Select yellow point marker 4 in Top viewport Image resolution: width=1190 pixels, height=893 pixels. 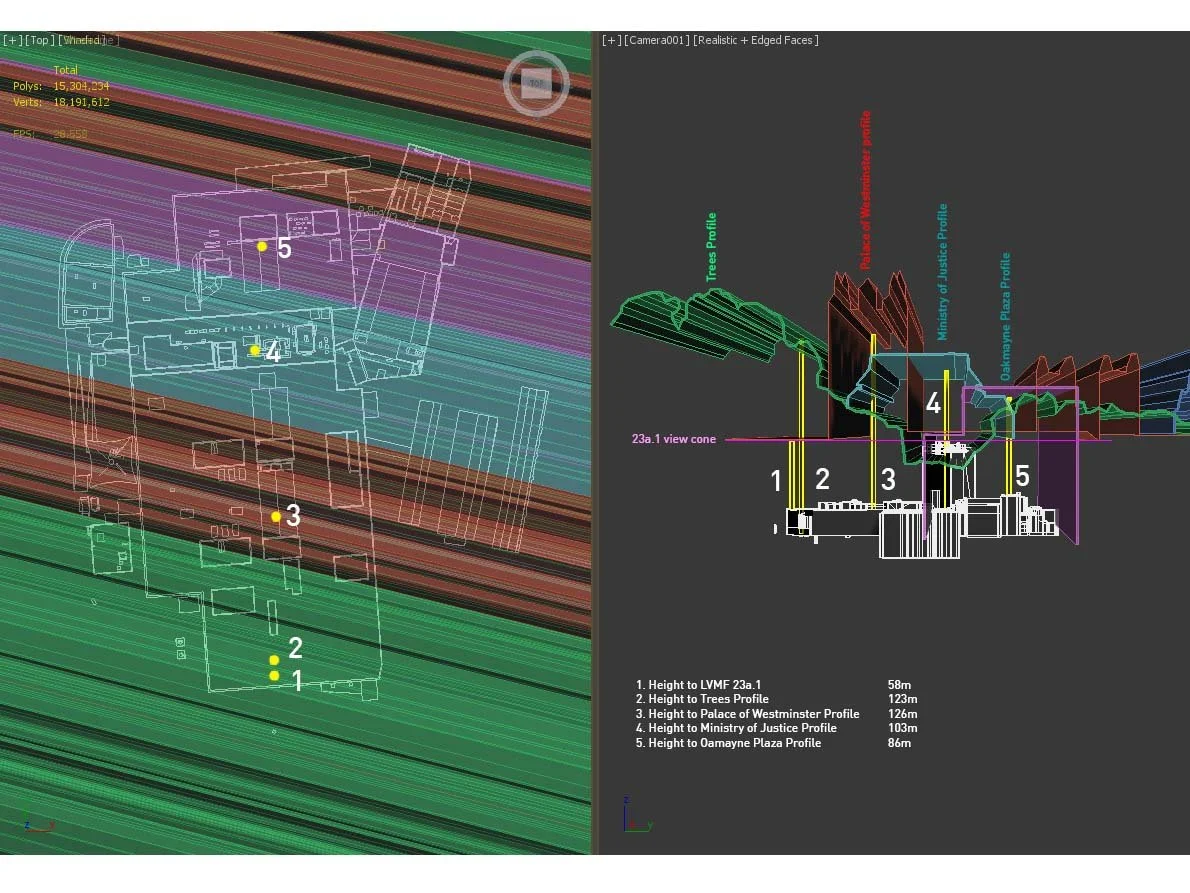[x=255, y=351]
